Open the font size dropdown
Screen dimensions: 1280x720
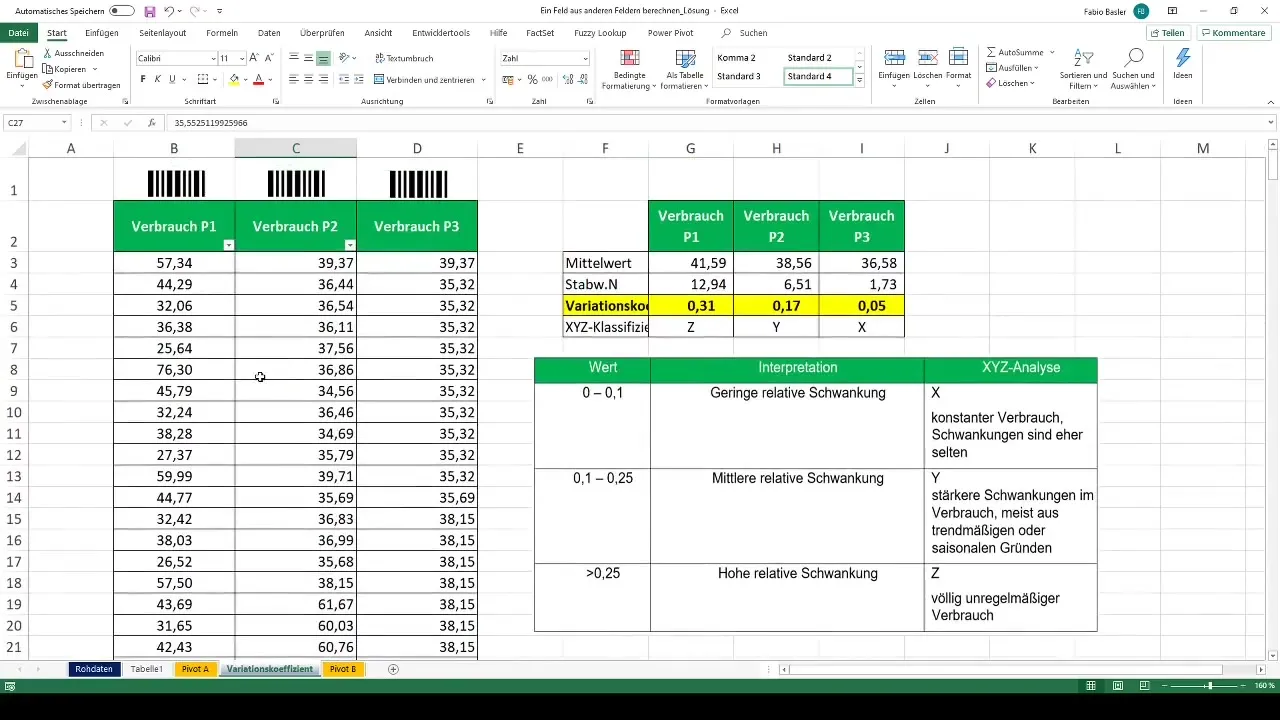(x=240, y=58)
